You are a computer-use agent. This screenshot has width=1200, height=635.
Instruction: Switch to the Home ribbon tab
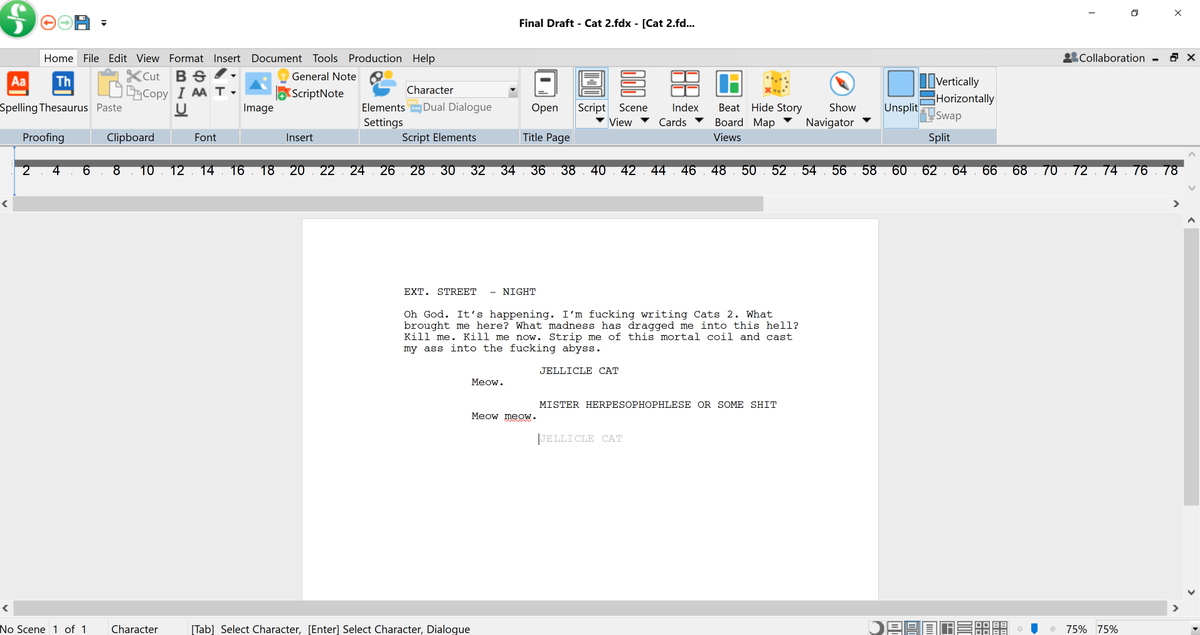point(58,58)
